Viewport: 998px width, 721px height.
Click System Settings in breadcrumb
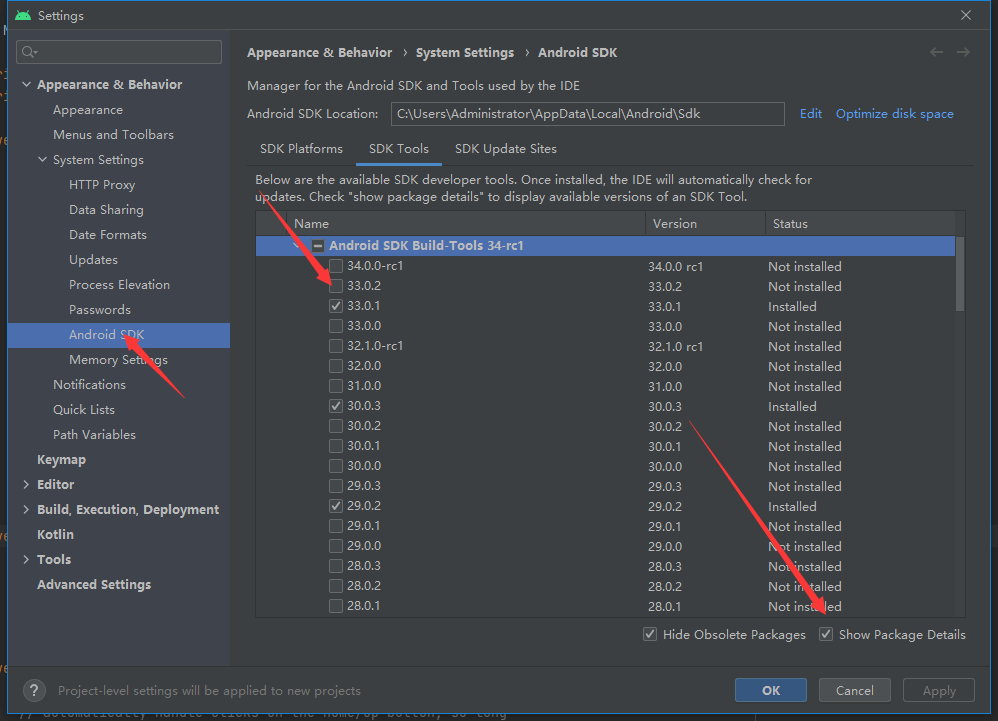pos(465,53)
